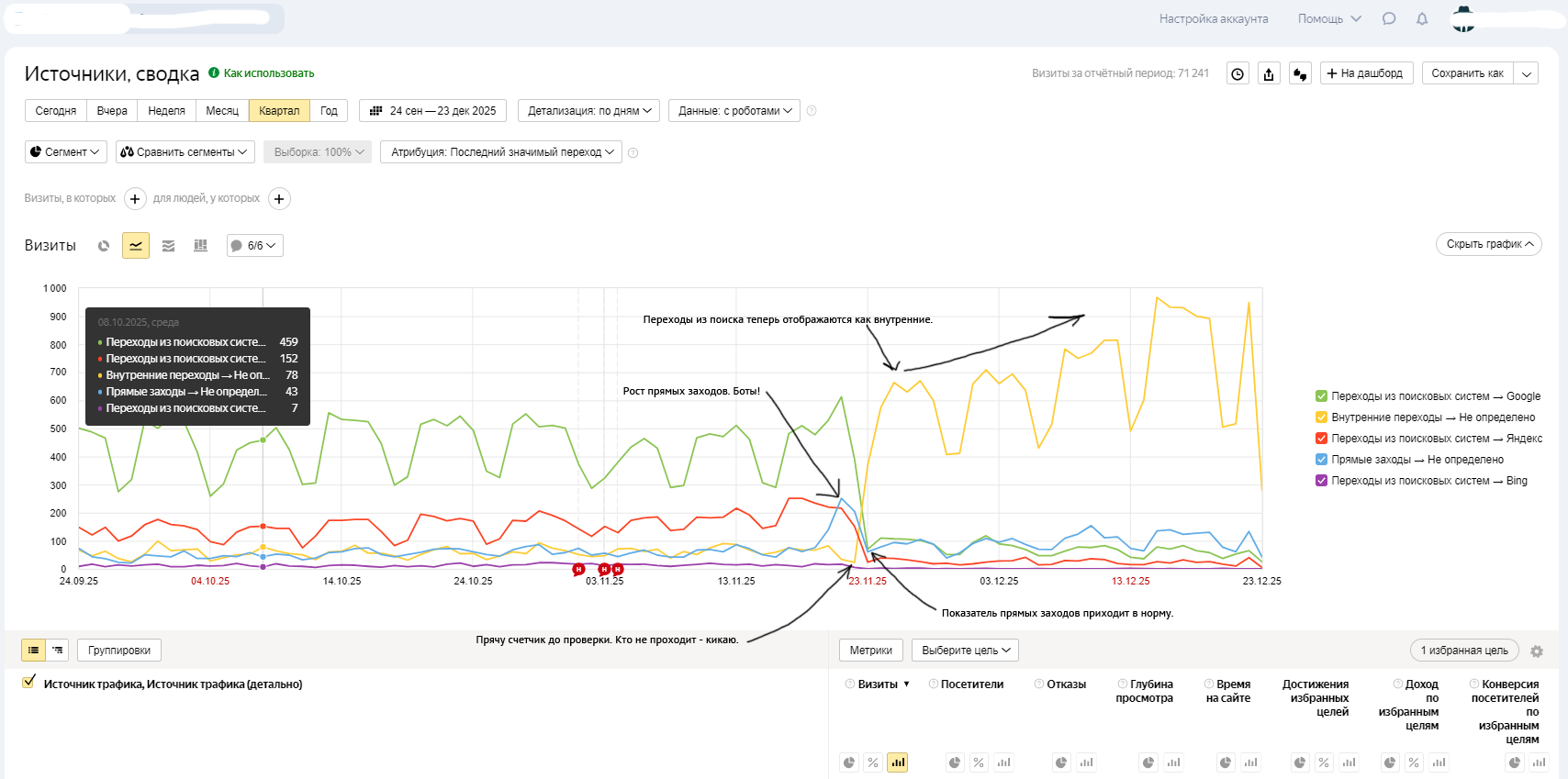Open the clock icon by visits total

point(1238,74)
